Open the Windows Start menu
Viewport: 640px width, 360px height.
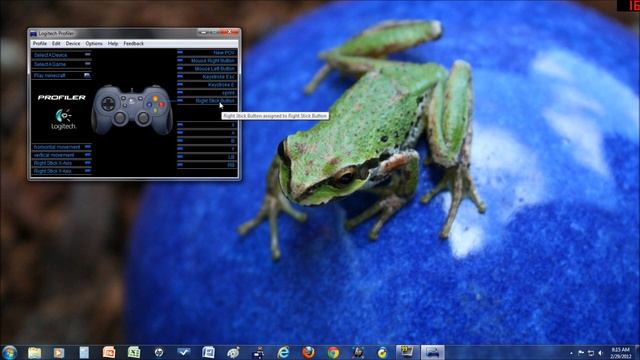[x=9, y=352]
